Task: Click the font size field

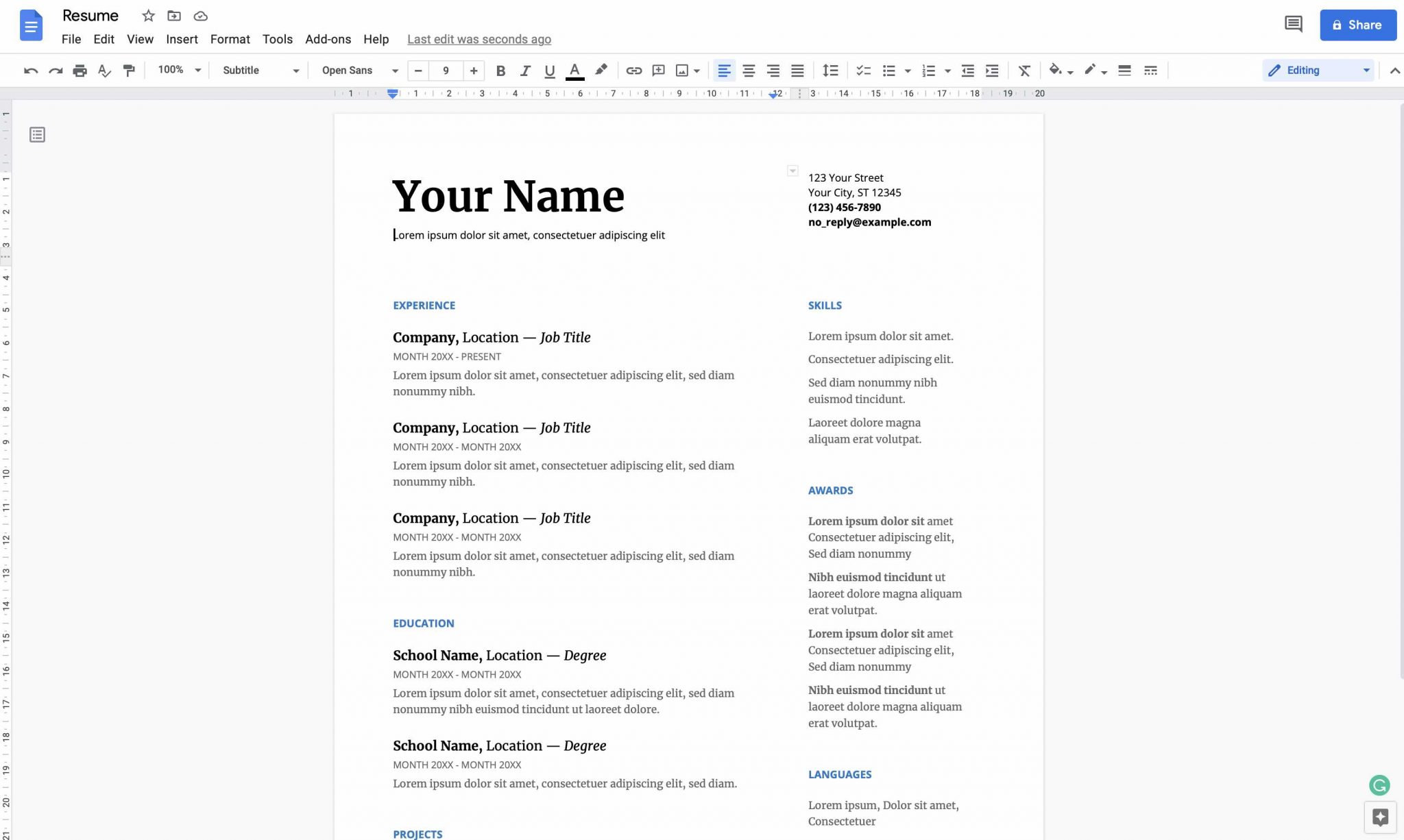Action: (x=446, y=71)
